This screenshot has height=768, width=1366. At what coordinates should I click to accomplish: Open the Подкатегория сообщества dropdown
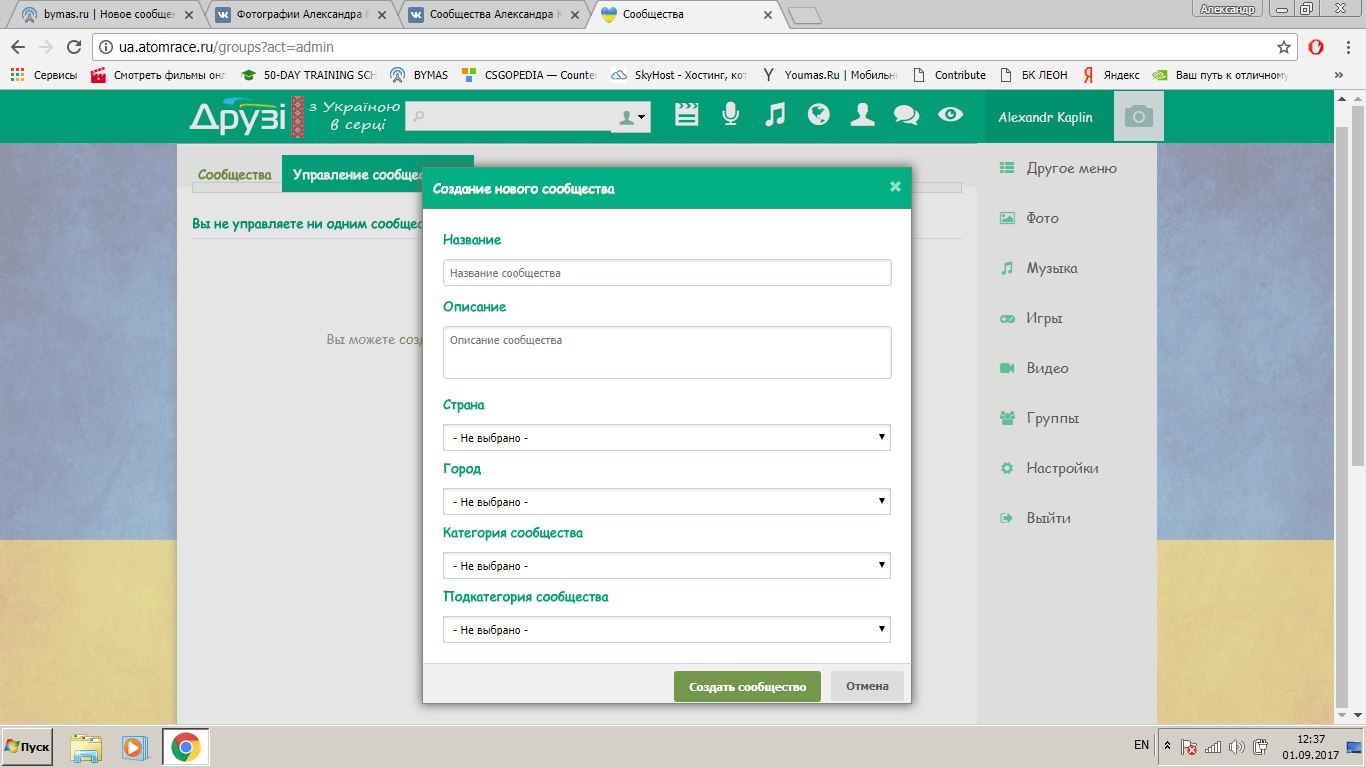[x=666, y=630]
